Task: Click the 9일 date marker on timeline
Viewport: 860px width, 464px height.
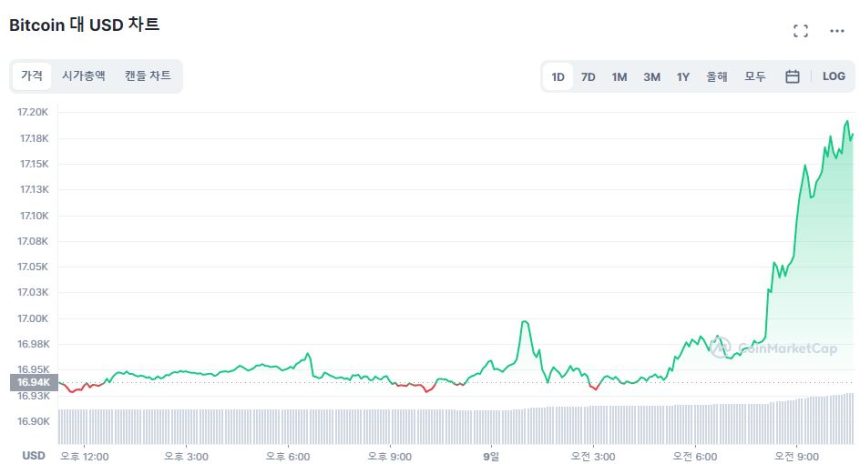Action: [x=491, y=456]
